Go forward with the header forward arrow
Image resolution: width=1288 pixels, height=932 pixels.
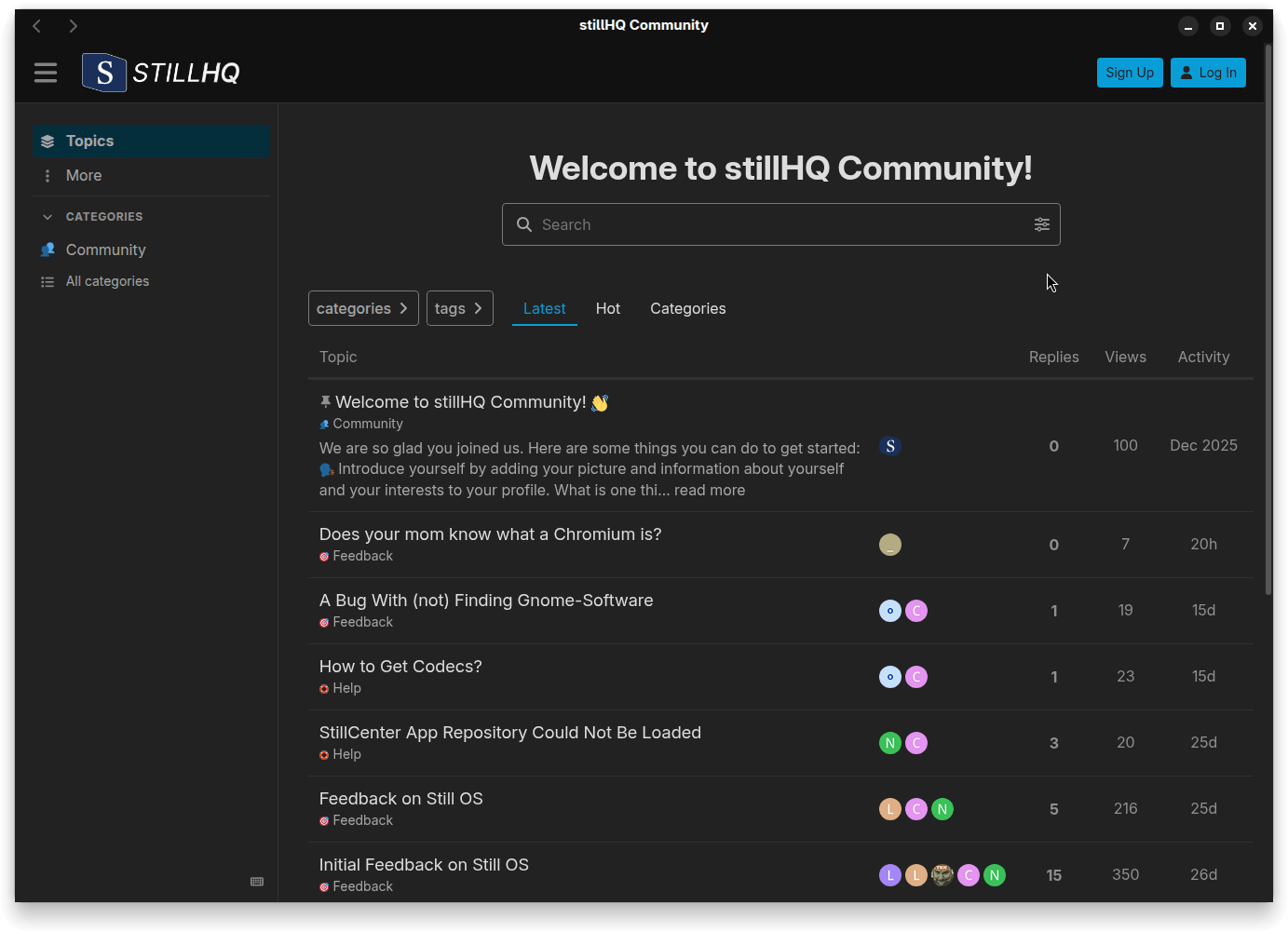pyautogui.click(x=73, y=26)
